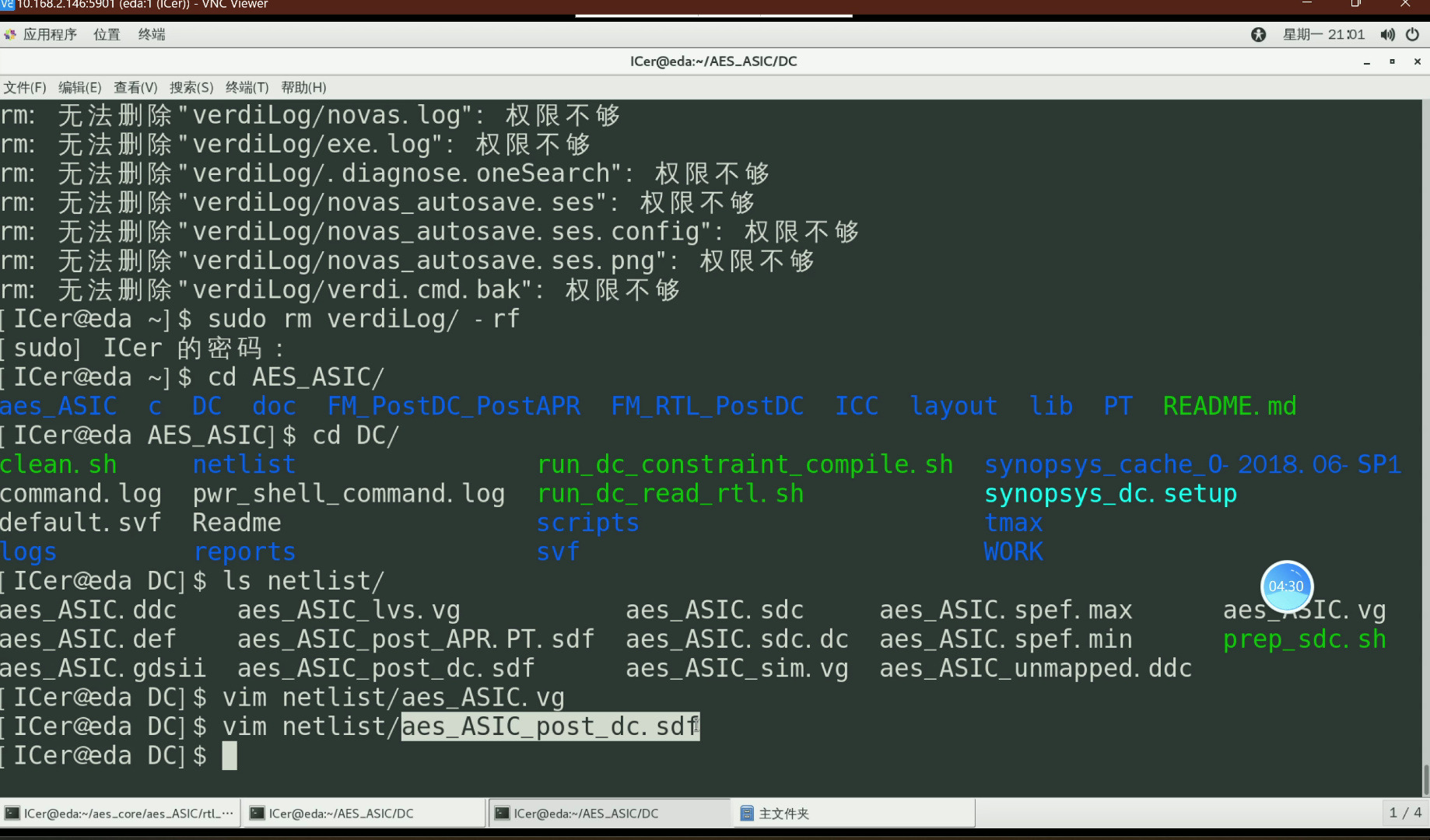Click the accessibility icon in the top panel
The width and height of the screenshot is (1430, 840).
point(1258,34)
